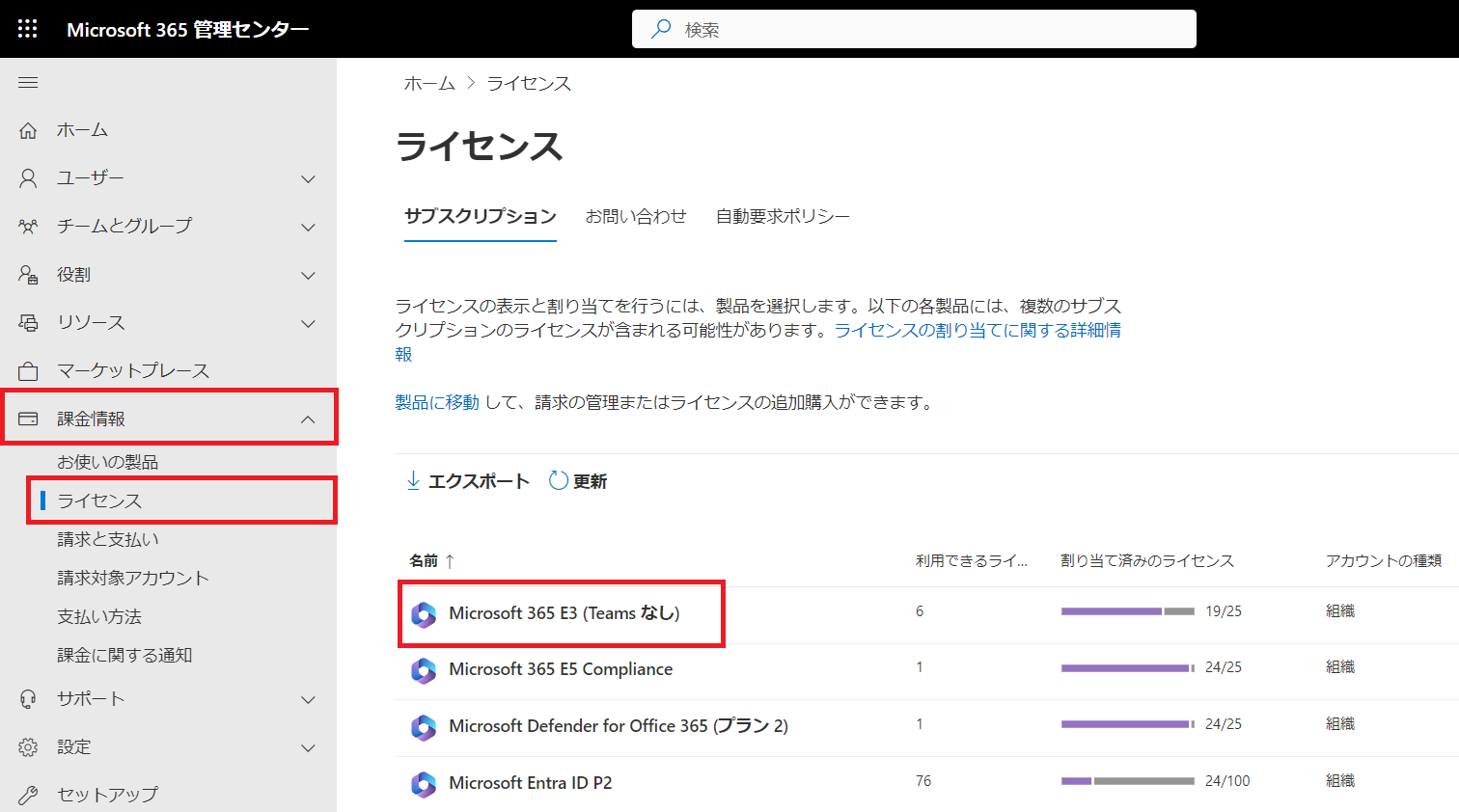This screenshot has width=1459, height=812.
Task: Expand the 設定 chevron
Action: pyautogui.click(x=308, y=747)
